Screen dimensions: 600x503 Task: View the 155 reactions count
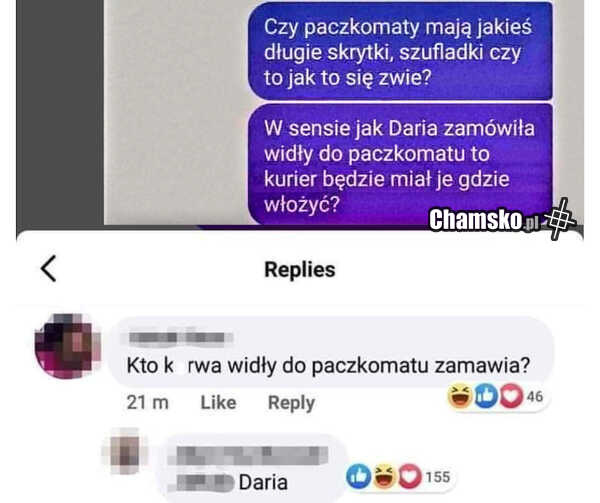tap(438, 477)
